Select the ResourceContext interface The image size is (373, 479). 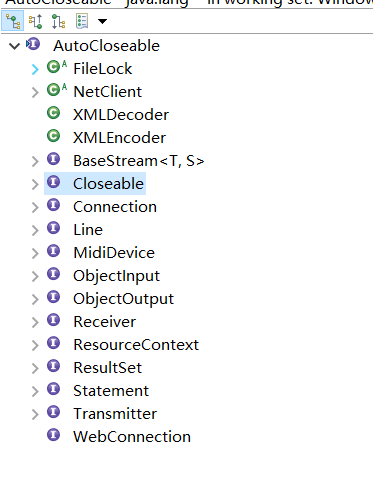click(x=136, y=345)
